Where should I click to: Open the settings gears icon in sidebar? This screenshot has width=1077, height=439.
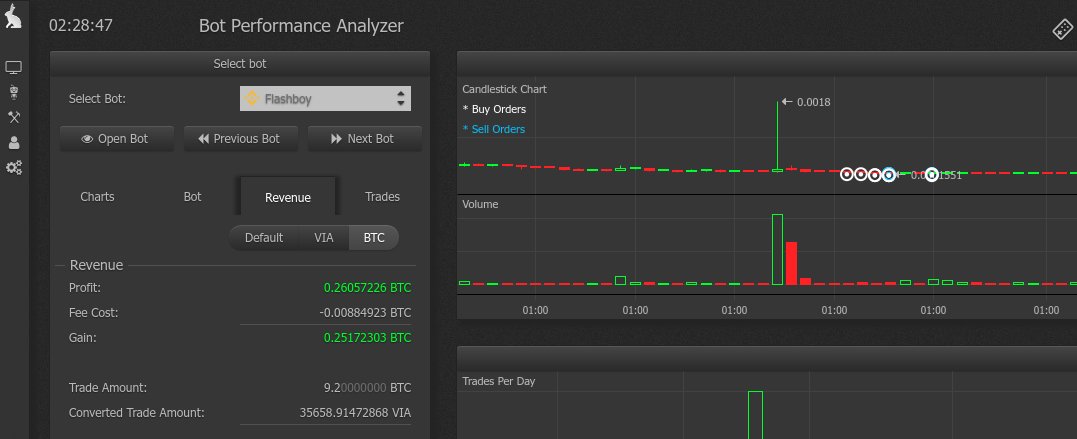point(14,168)
